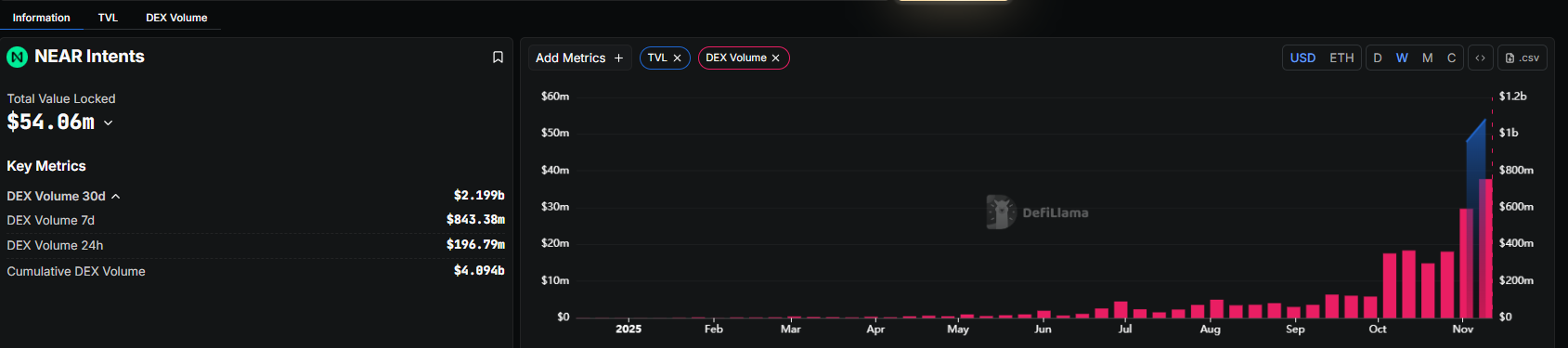The width and height of the screenshot is (1568, 348).
Task: Expand Total Value Locked breakdown chevron
Action: coord(108,122)
